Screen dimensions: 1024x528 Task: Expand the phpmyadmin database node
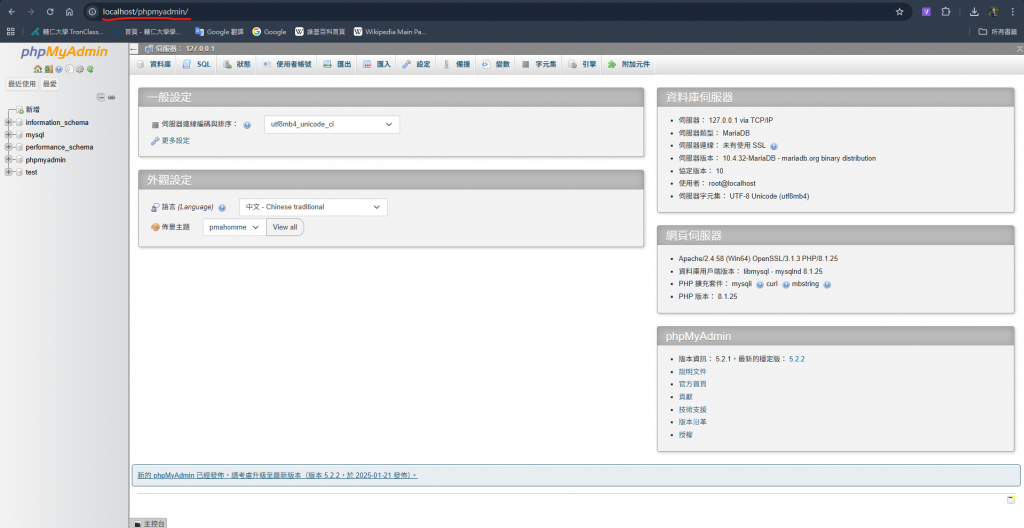tap(8, 159)
